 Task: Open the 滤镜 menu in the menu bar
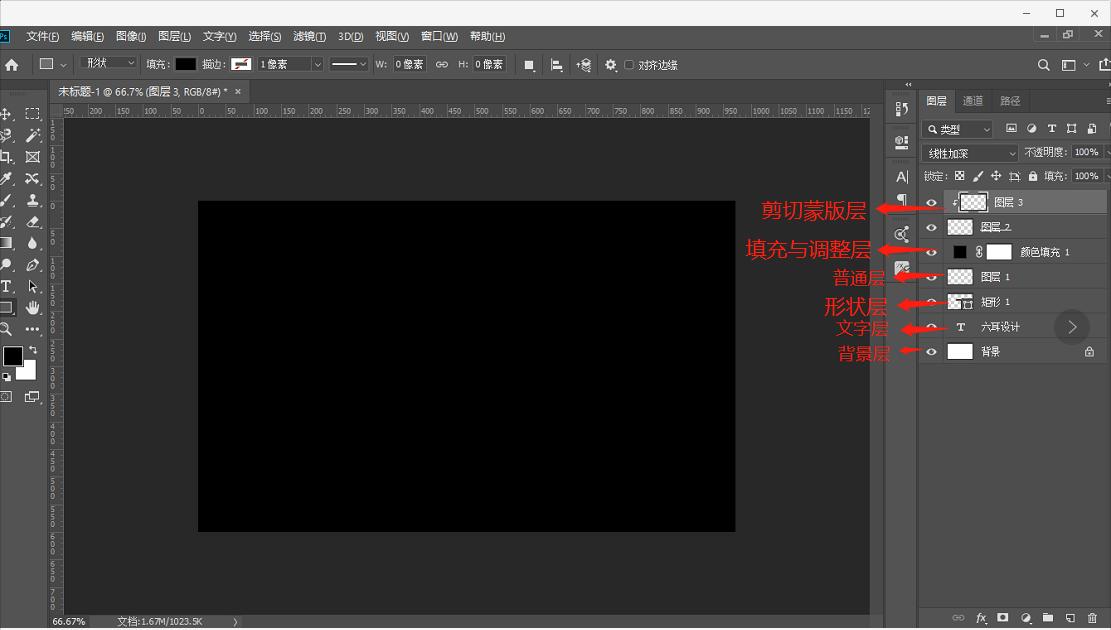tap(310, 36)
